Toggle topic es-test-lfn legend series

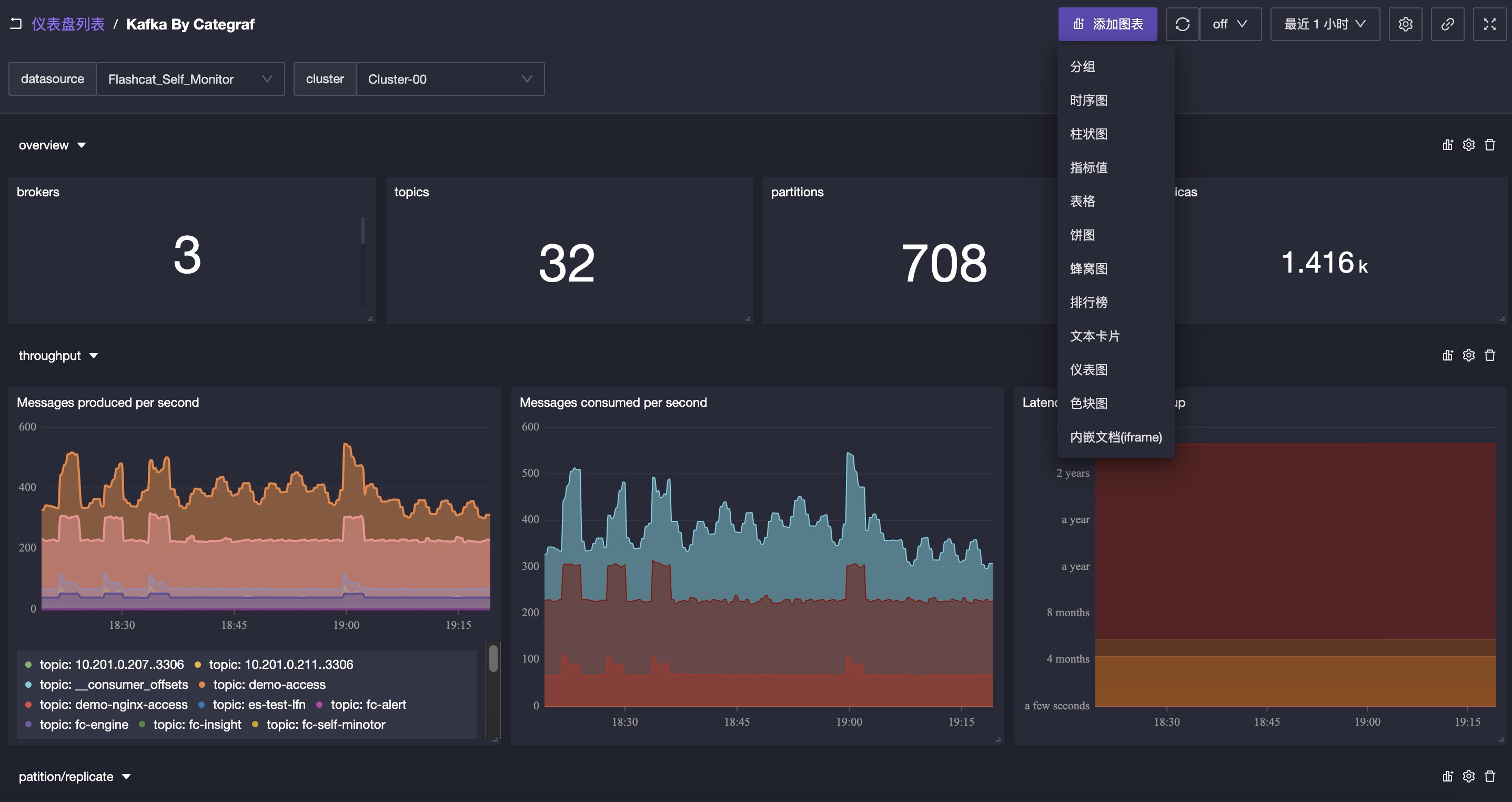coord(258,705)
